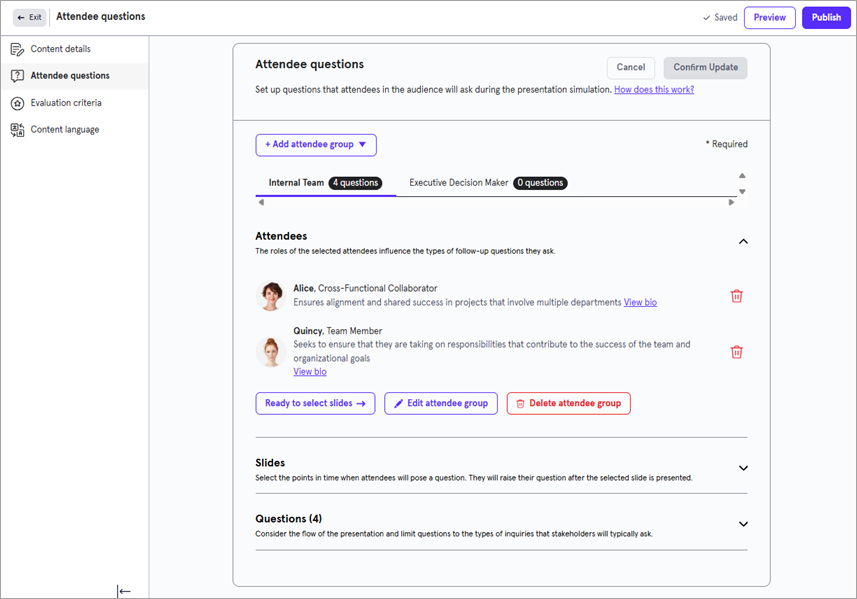
Task: Delete attendee Alice using trash icon
Action: tap(737, 296)
